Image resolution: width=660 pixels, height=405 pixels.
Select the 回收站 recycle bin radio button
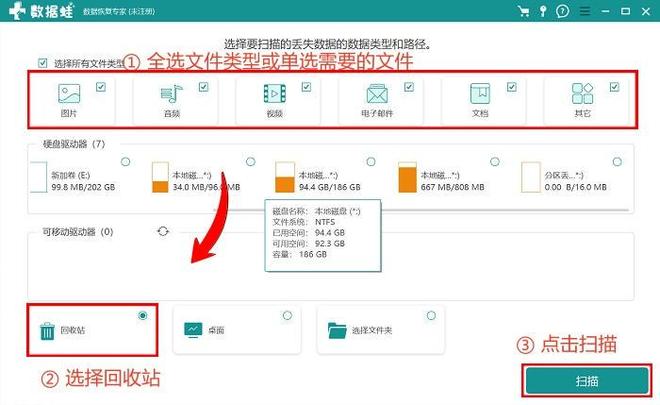[143, 315]
